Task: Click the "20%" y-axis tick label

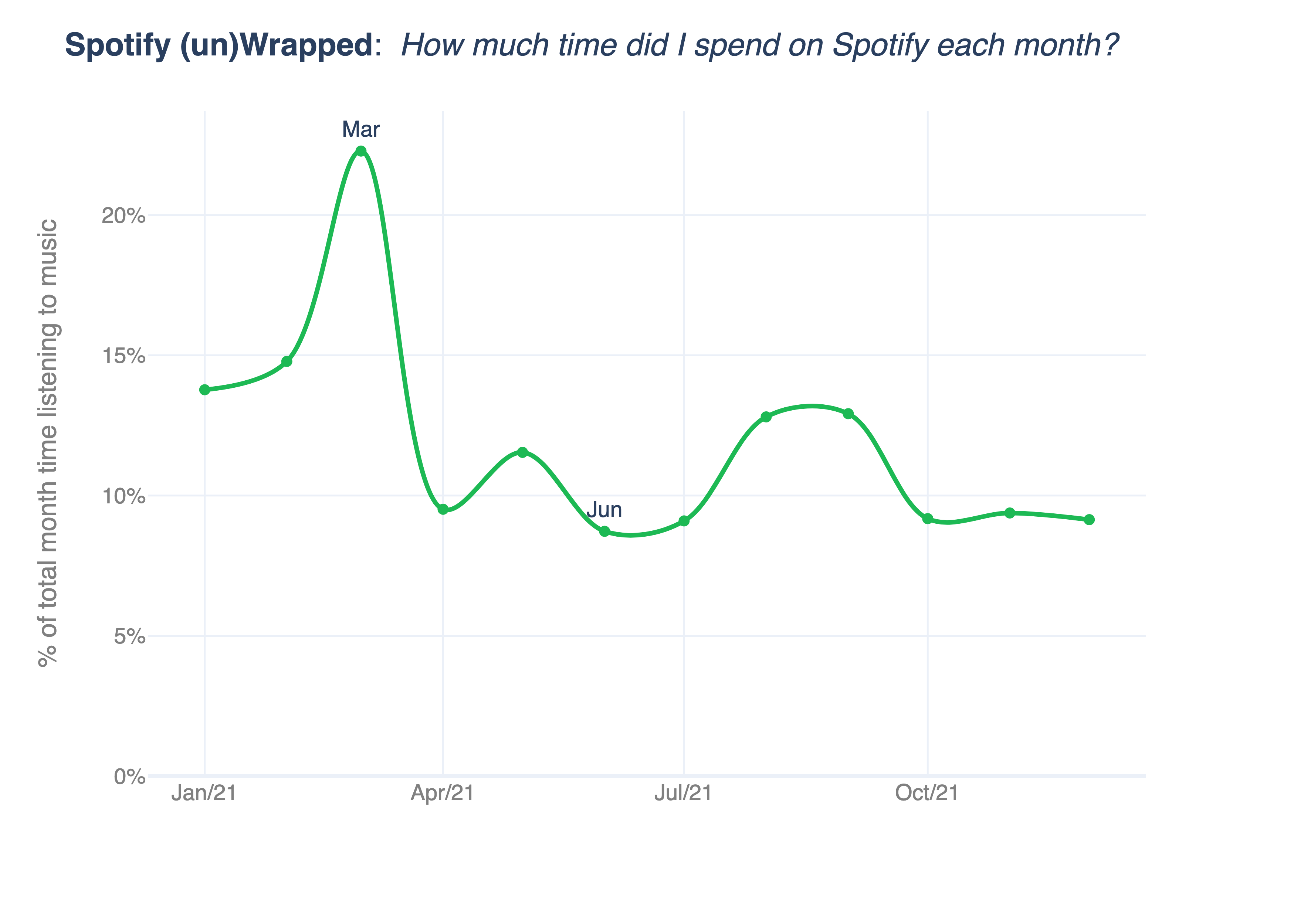Action: tap(123, 216)
